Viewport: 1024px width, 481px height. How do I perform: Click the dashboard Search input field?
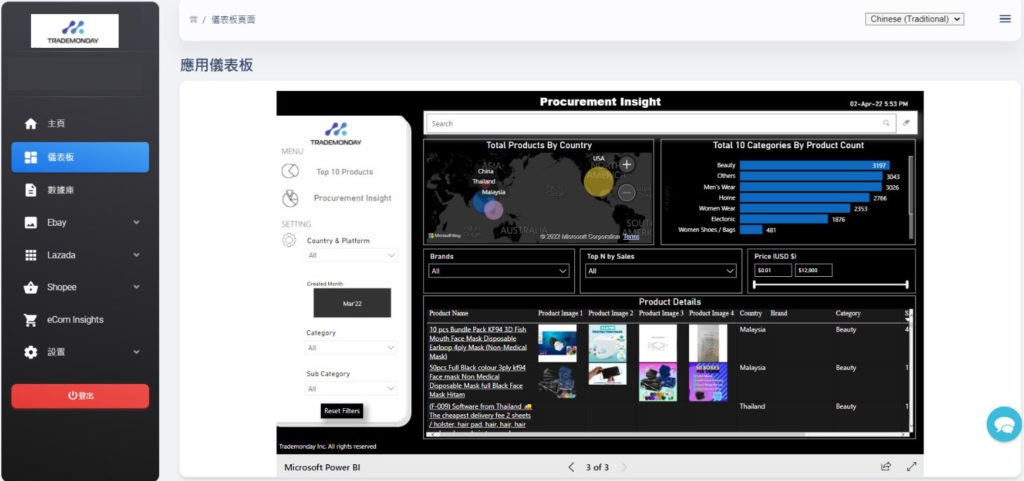[x=655, y=123]
